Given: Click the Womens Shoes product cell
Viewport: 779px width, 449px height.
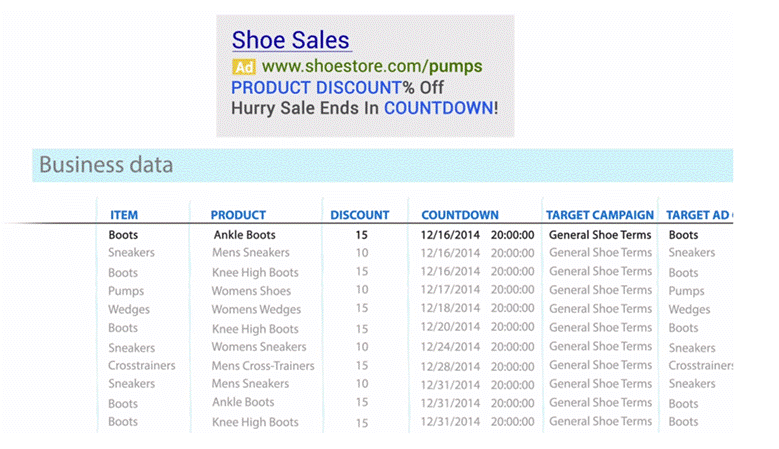Looking at the screenshot, I should [251, 291].
